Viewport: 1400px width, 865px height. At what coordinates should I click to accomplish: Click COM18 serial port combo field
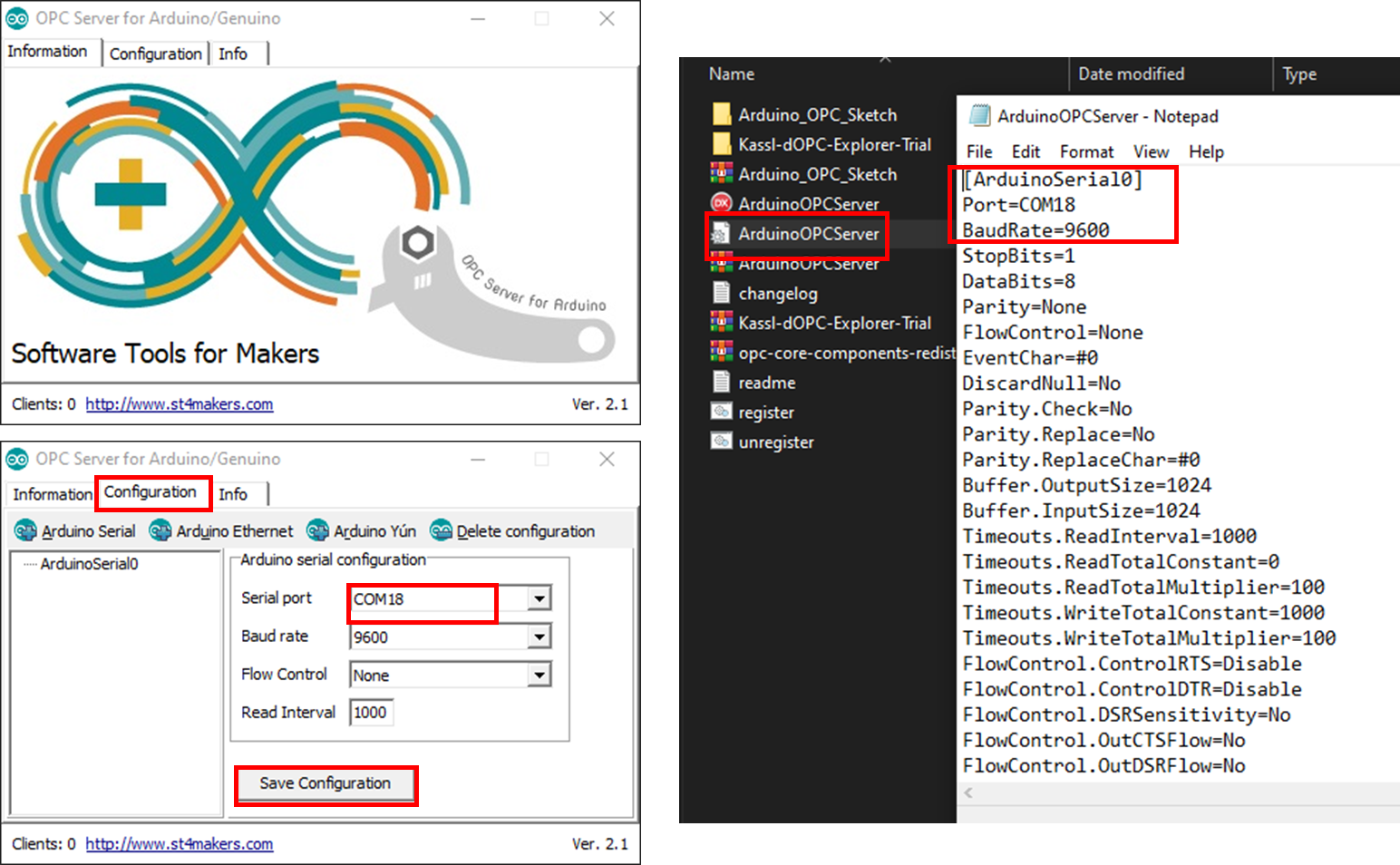(450, 598)
